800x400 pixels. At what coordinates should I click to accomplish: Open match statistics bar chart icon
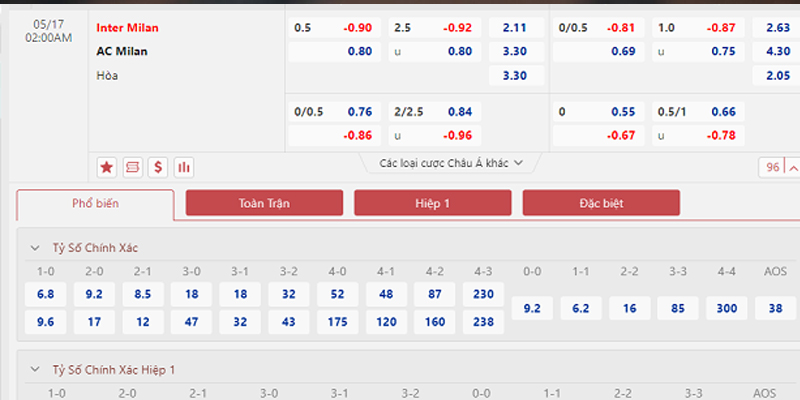pos(184,167)
